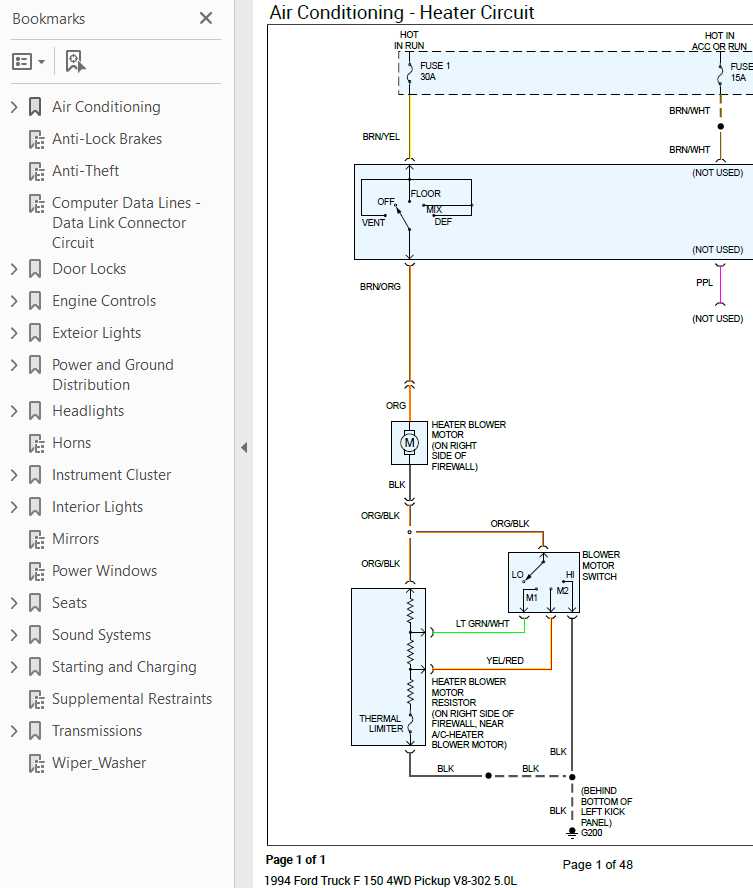Click the Headlights bookmark ribbon icon
This screenshot has height=888, width=753.
click(x=35, y=411)
